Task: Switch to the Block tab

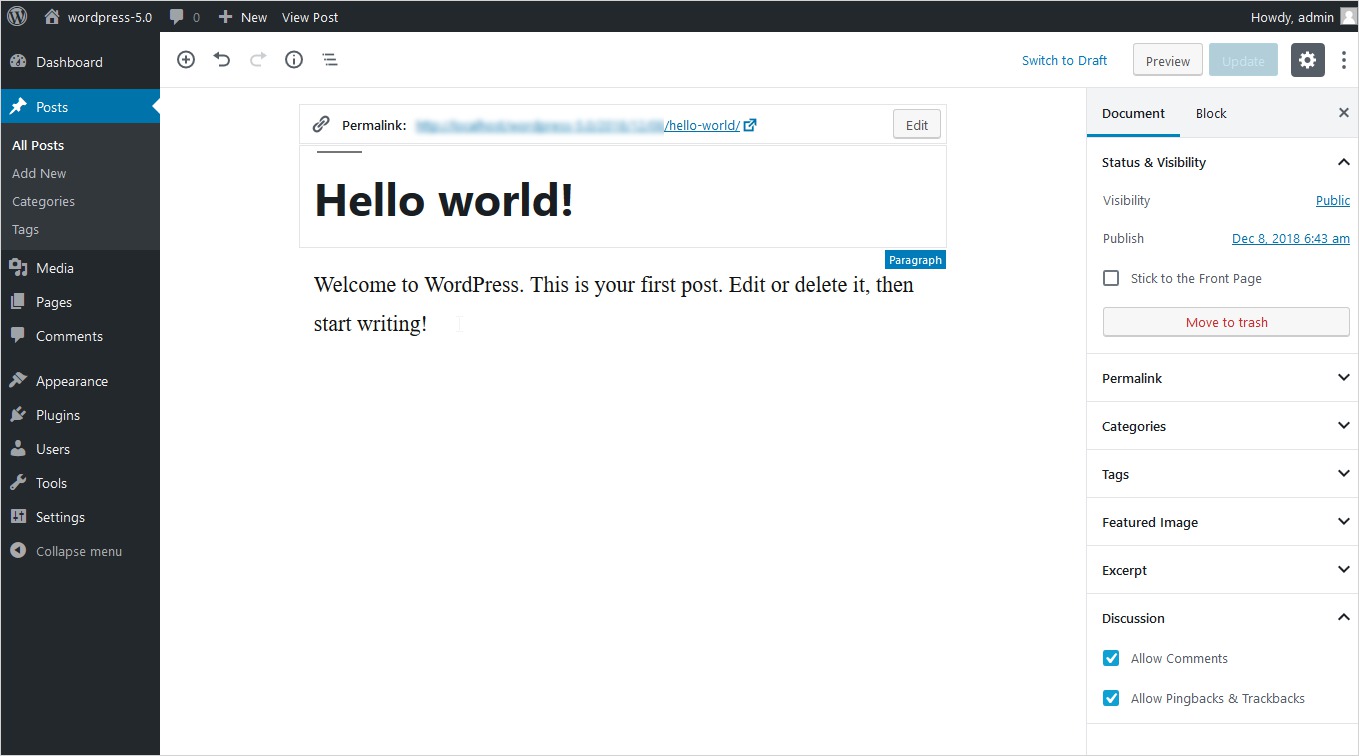Action: pyautogui.click(x=1210, y=113)
